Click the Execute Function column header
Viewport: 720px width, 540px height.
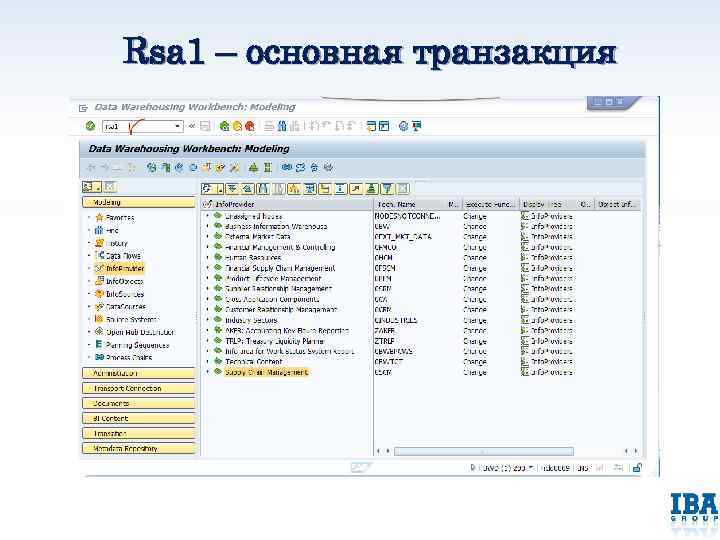[490, 204]
